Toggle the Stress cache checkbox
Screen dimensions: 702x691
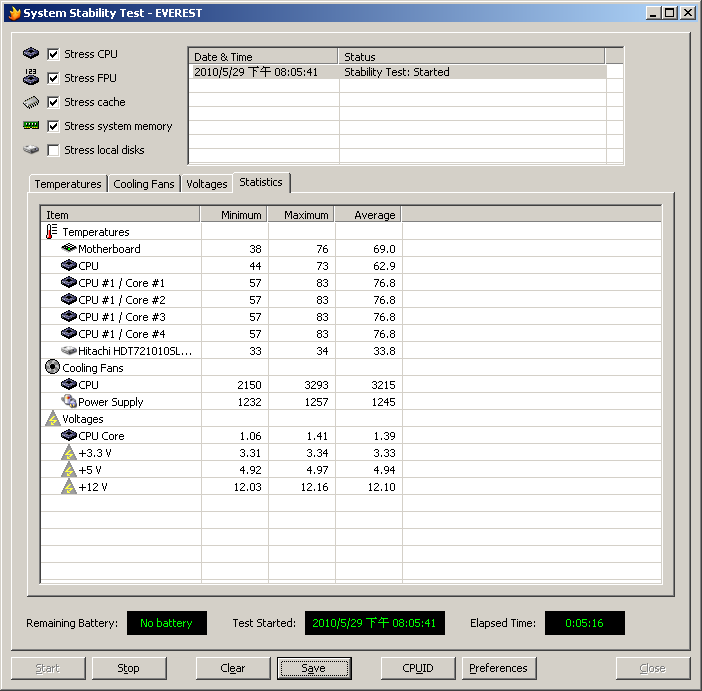(53, 102)
